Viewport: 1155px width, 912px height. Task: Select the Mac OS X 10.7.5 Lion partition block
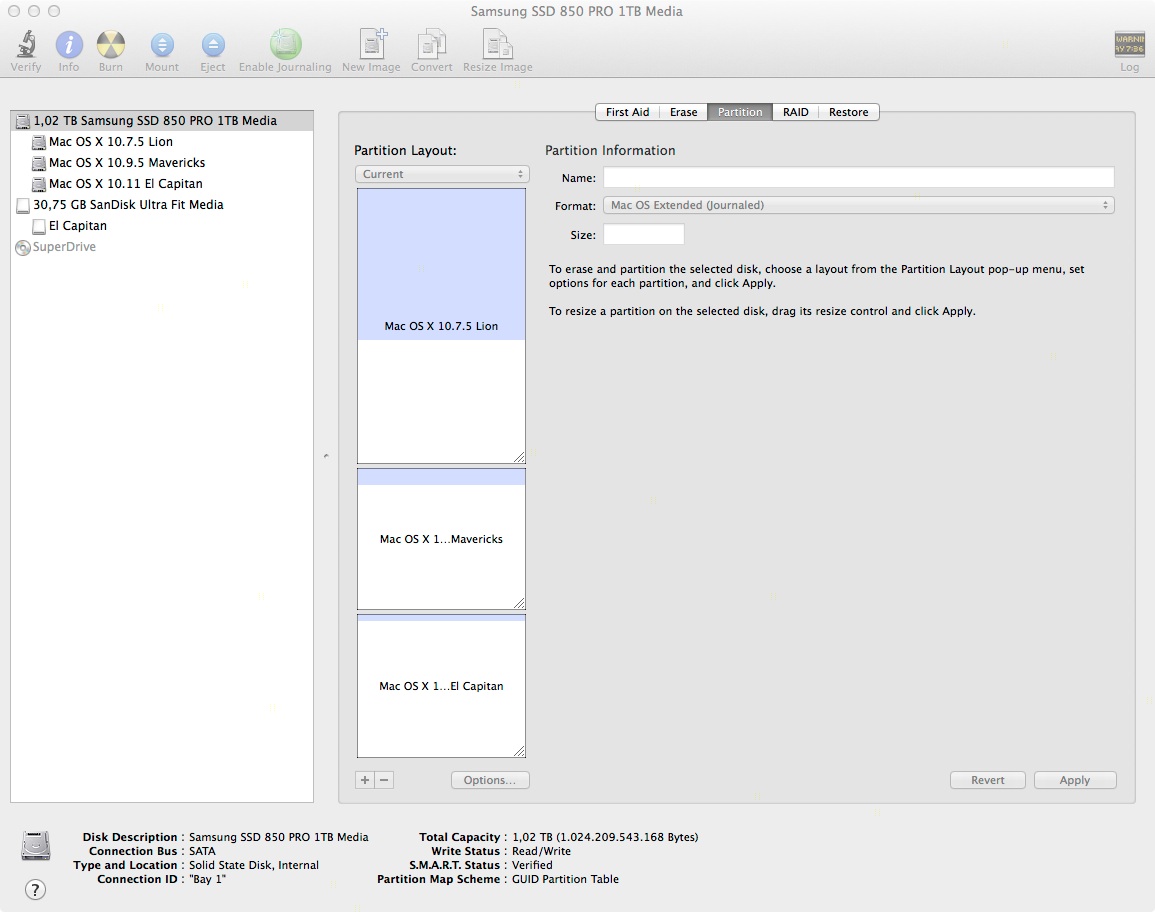[441, 326]
